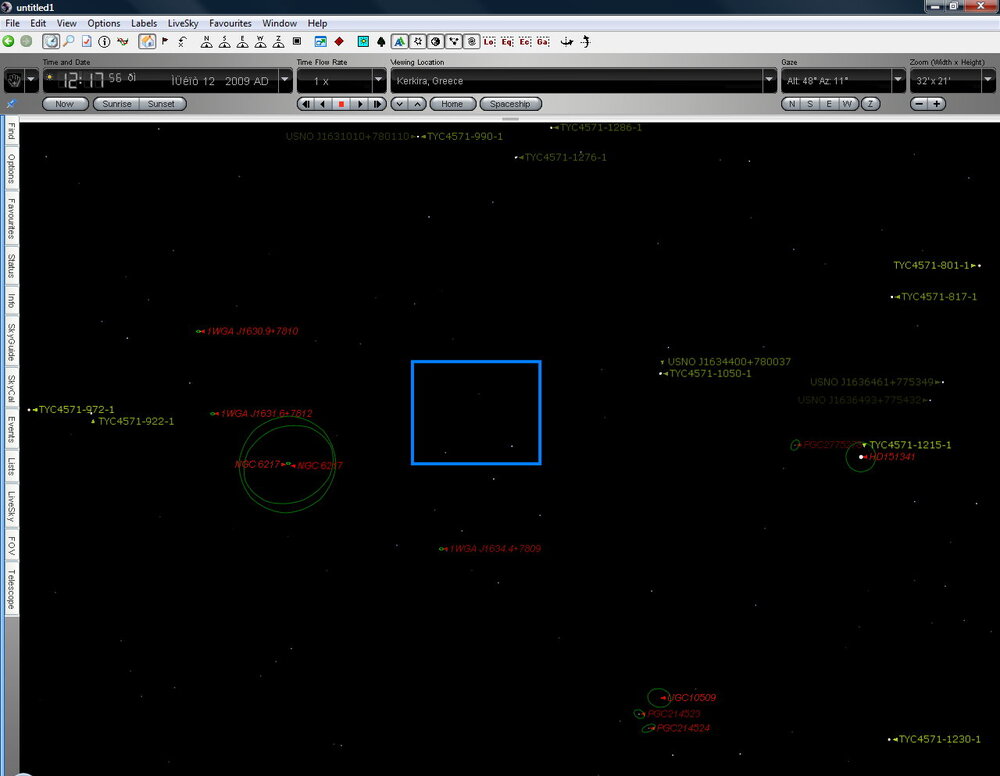Click the red diamond toolbar icon

339,41
